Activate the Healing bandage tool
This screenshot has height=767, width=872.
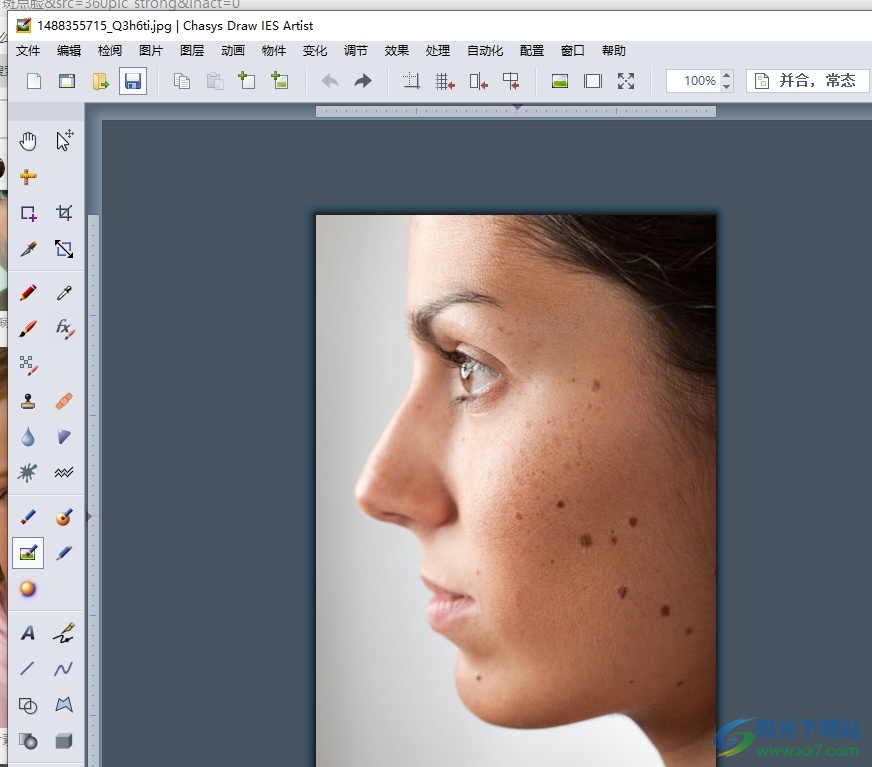(64, 401)
